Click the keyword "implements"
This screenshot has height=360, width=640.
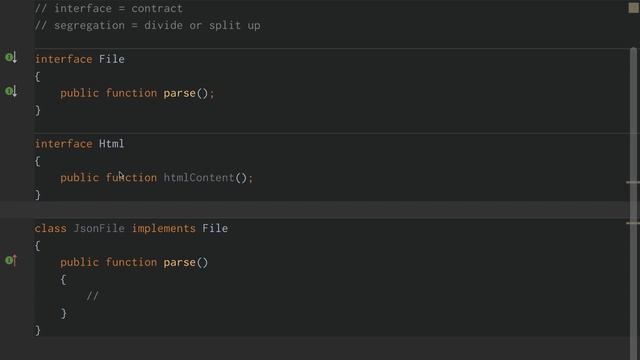[x=164, y=229]
